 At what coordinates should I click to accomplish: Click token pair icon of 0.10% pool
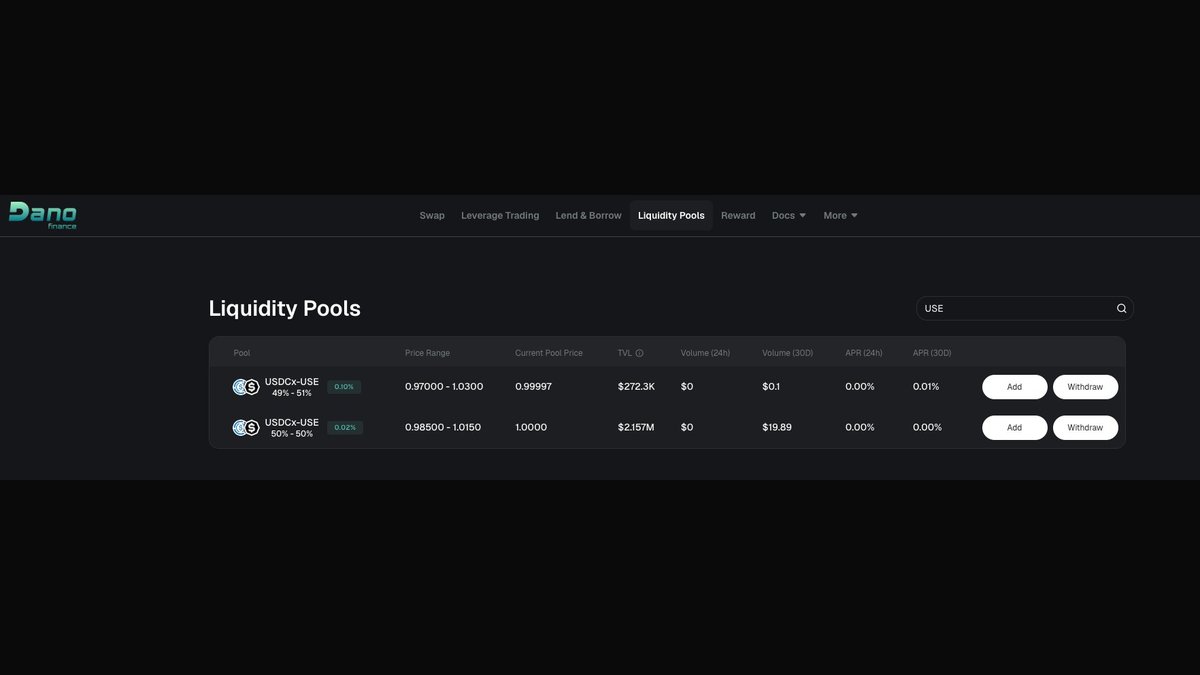pos(246,387)
